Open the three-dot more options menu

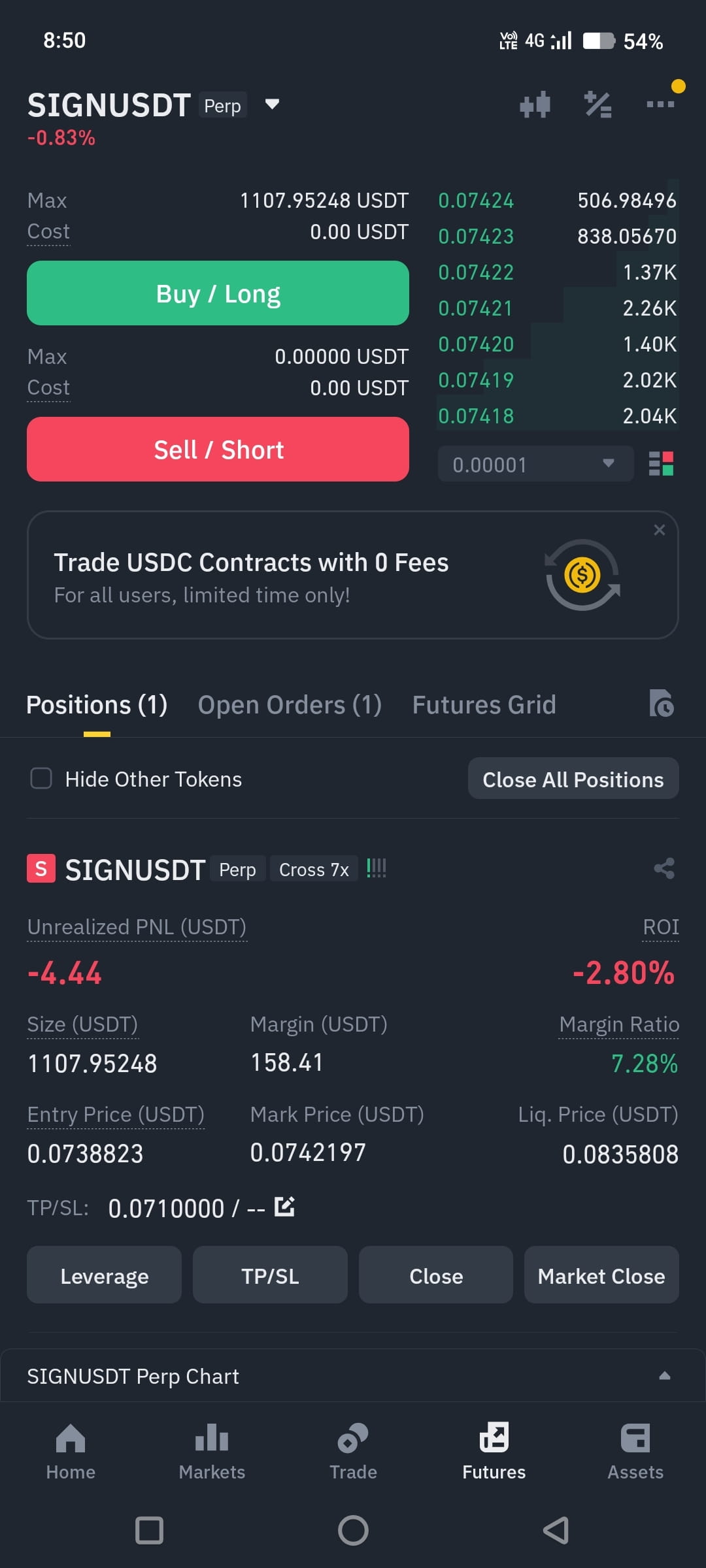660,104
